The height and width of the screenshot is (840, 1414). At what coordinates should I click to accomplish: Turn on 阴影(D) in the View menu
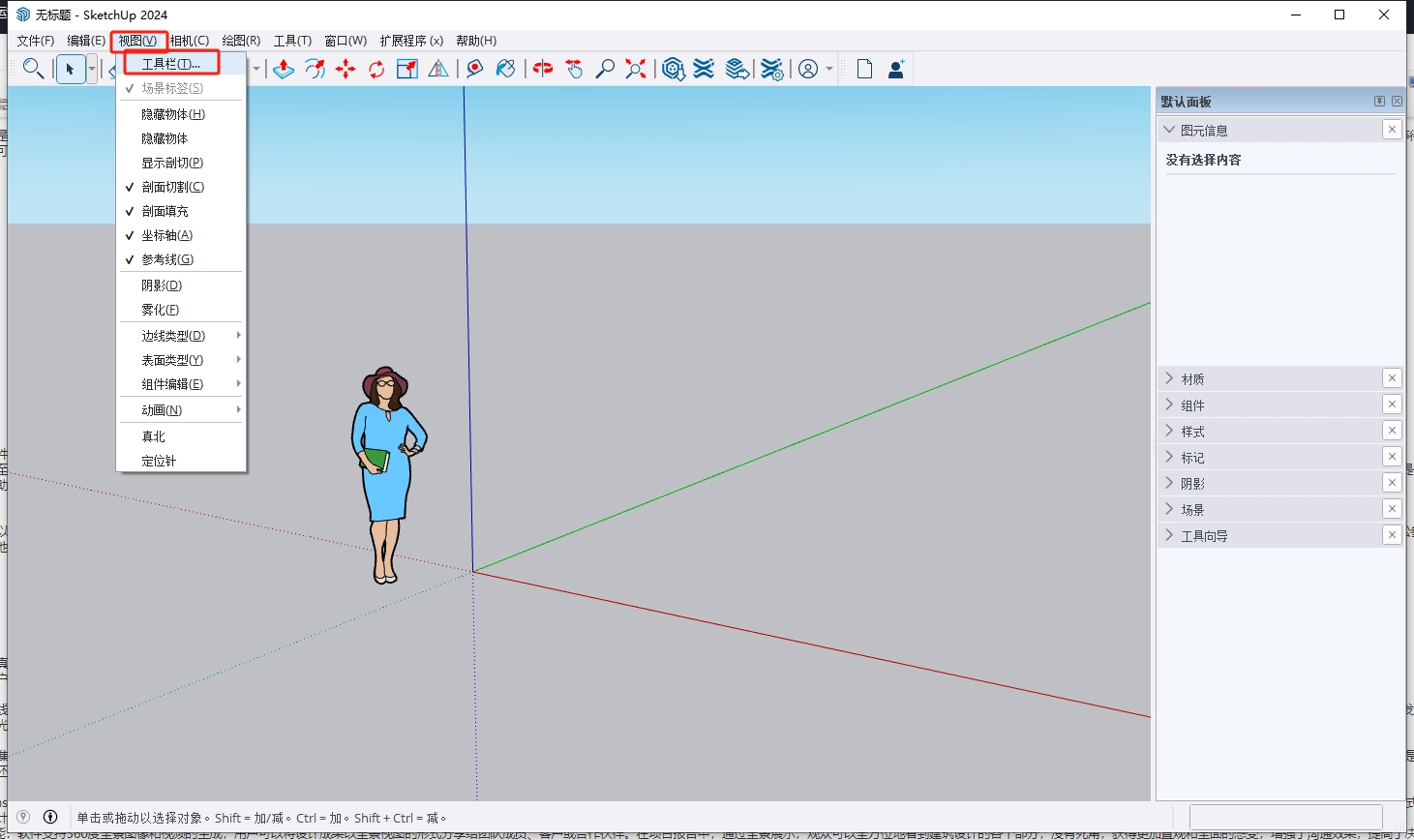point(181,285)
